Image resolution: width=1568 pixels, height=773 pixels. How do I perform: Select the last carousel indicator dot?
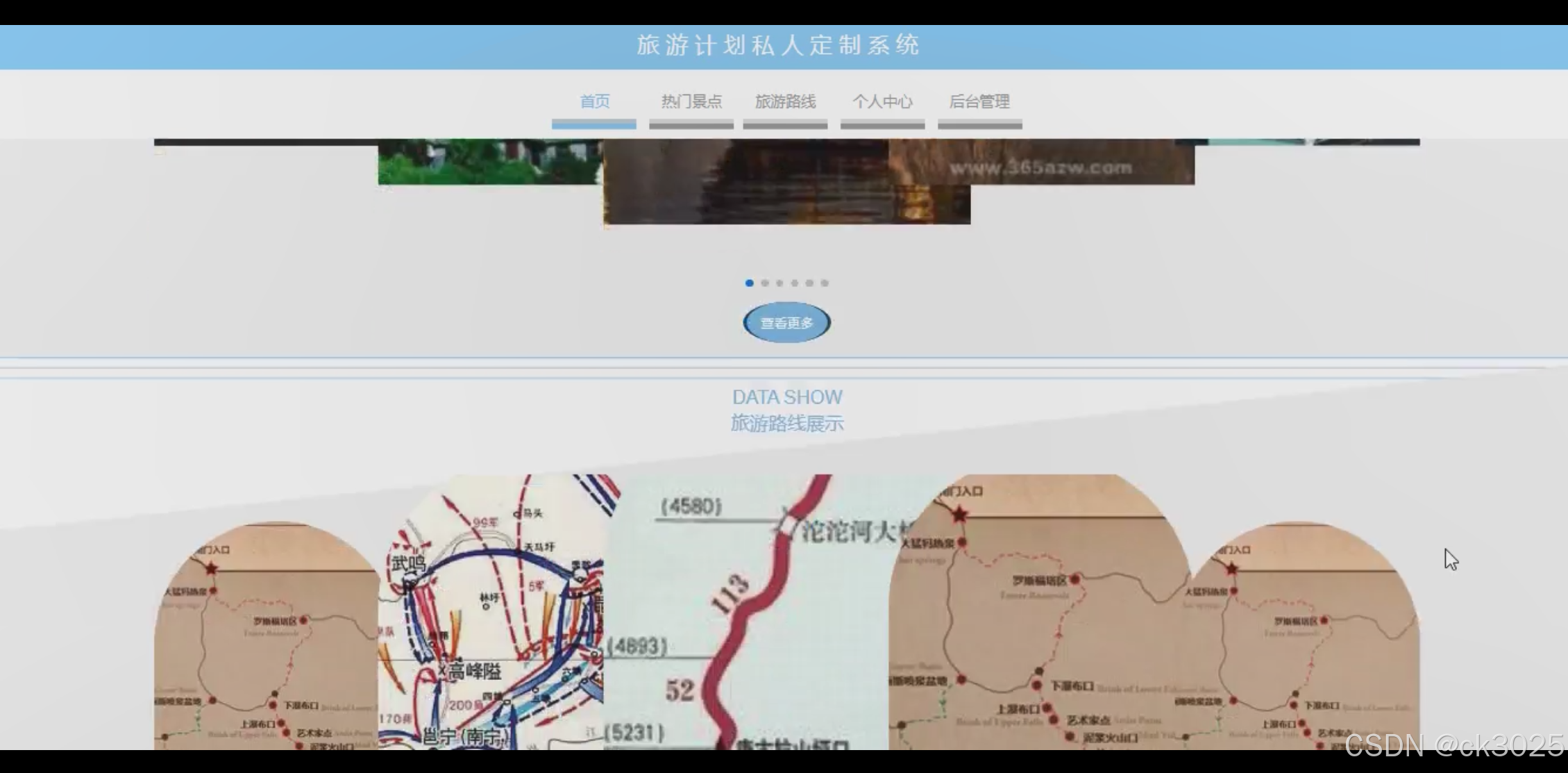click(825, 283)
